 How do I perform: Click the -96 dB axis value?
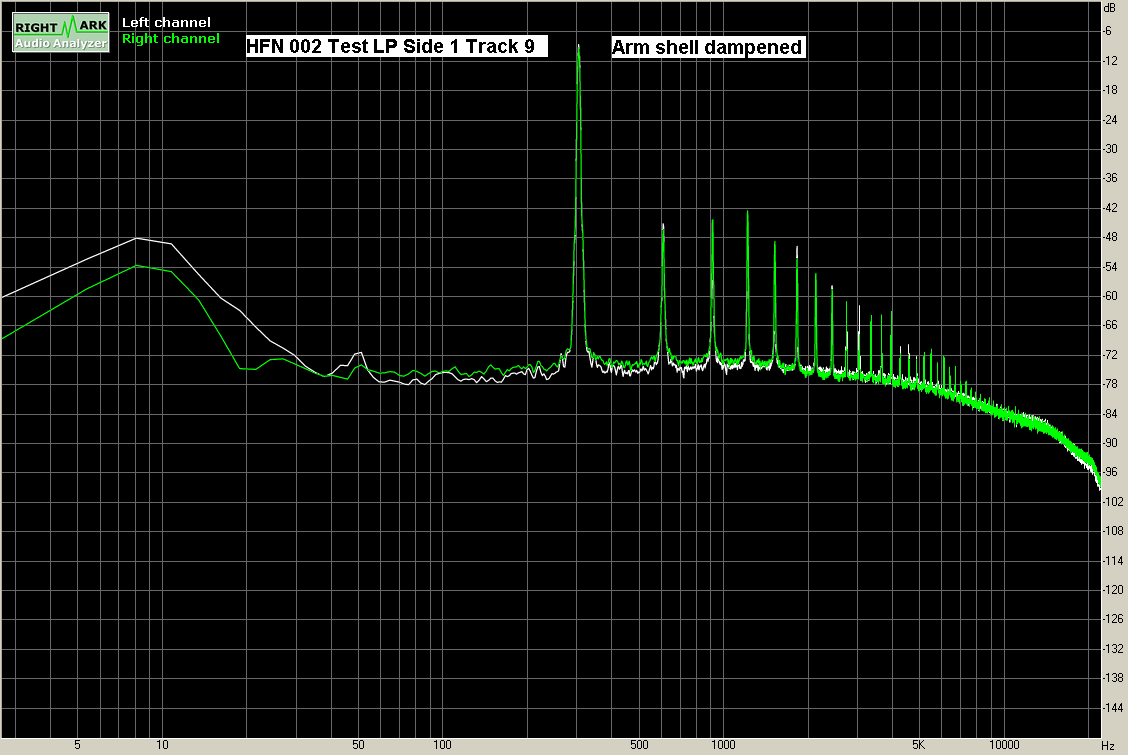point(1111,472)
